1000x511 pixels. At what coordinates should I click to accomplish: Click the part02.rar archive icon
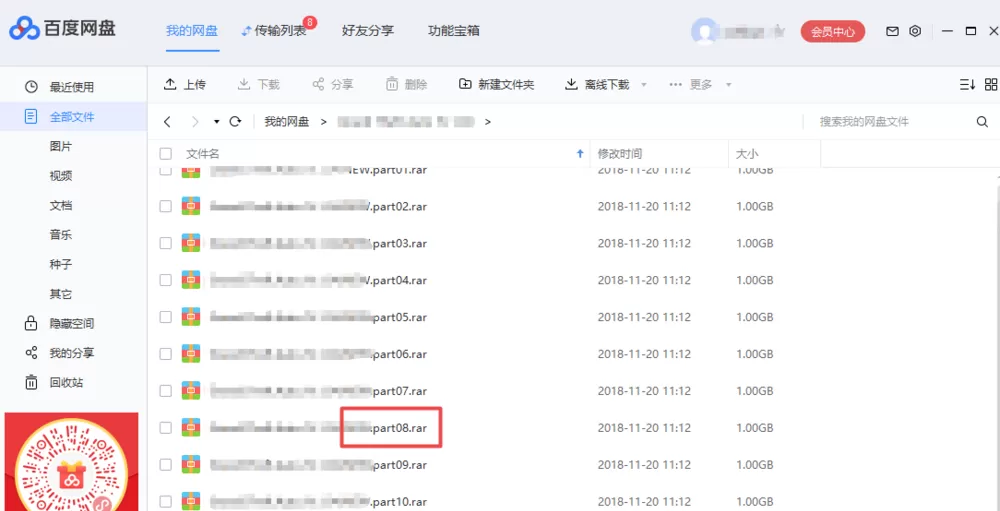(x=191, y=207)
